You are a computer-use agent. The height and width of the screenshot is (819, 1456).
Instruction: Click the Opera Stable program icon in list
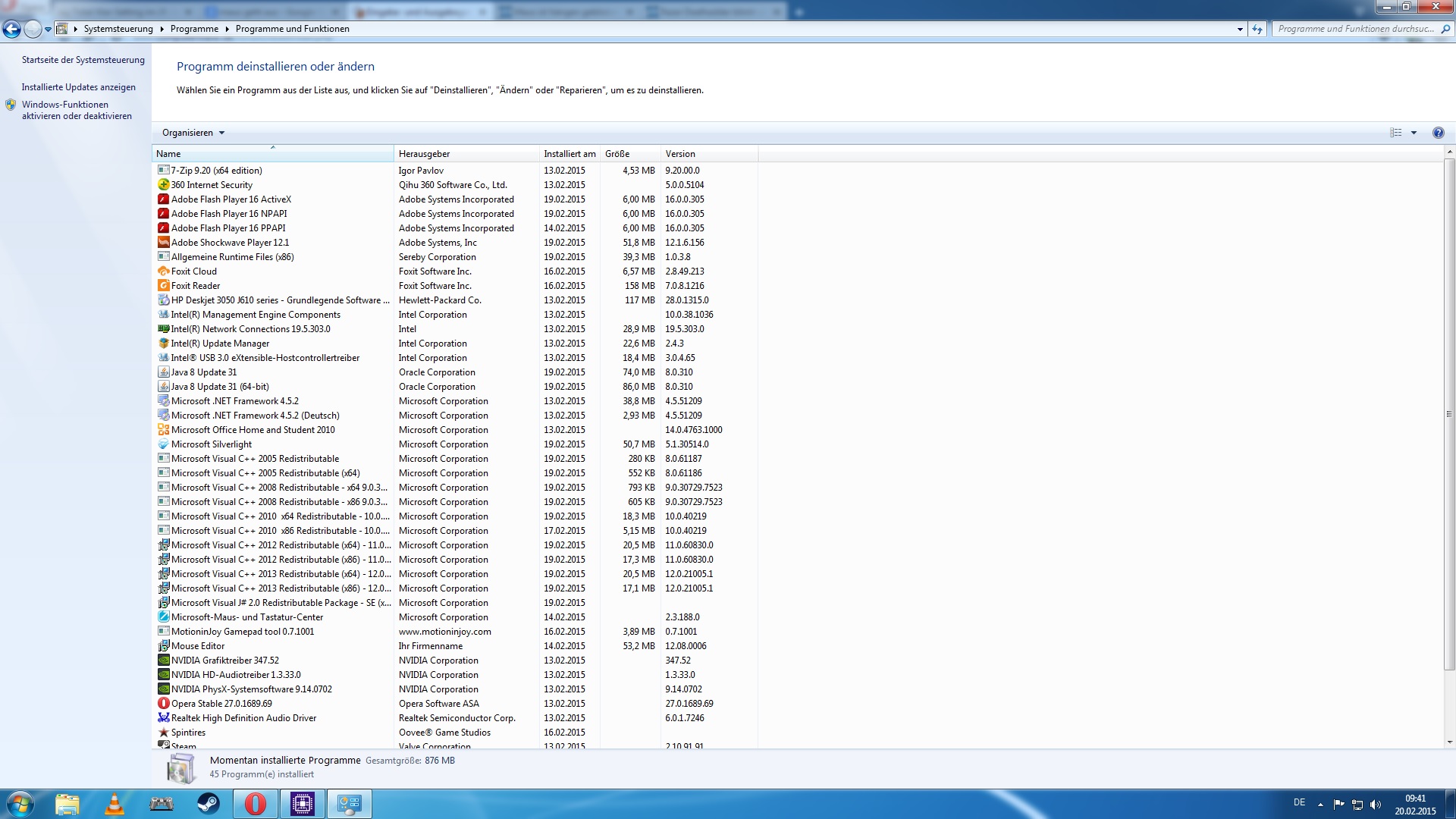click(163, 704)
